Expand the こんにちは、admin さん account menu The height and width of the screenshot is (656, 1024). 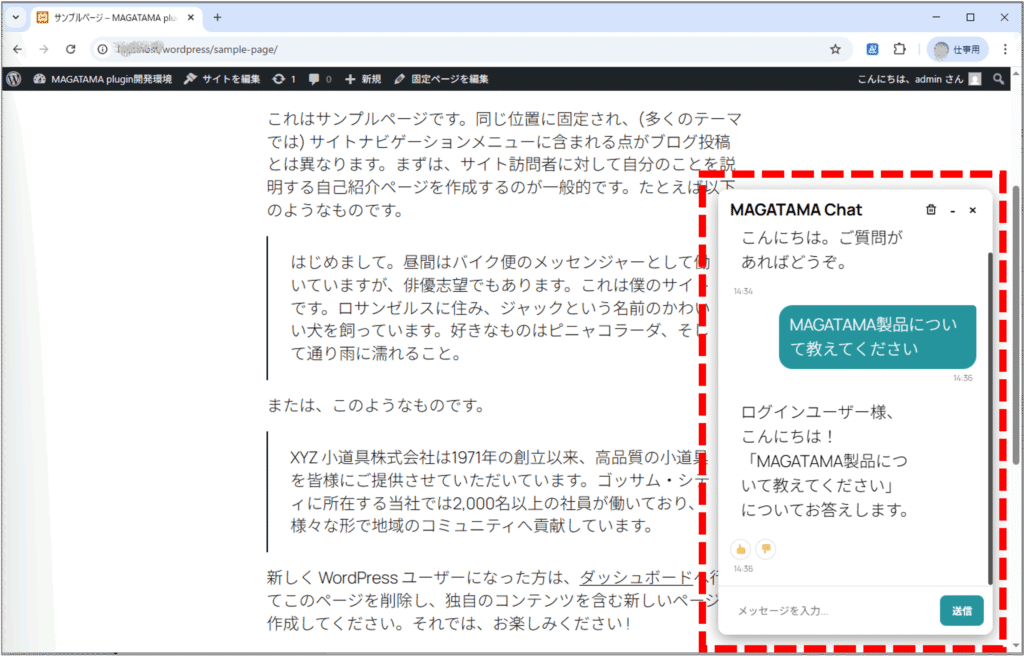click(x=919, y=79)
